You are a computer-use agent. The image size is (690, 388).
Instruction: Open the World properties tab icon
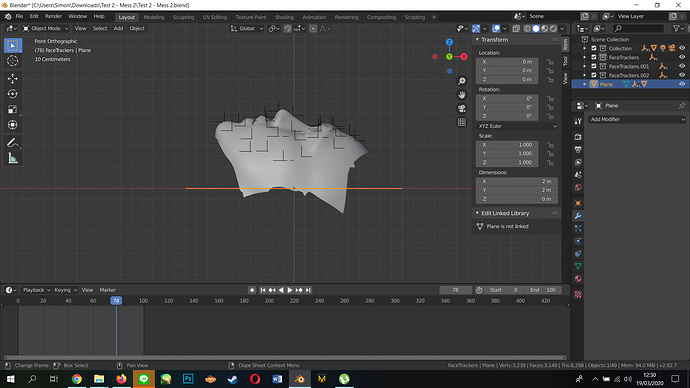tap(578, 187)
